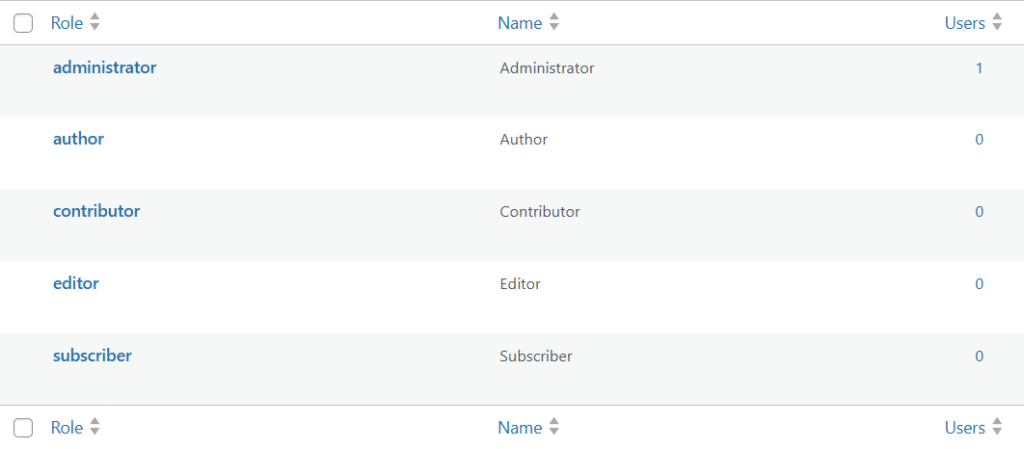Sort by the top Role column label

pos(67,22)
